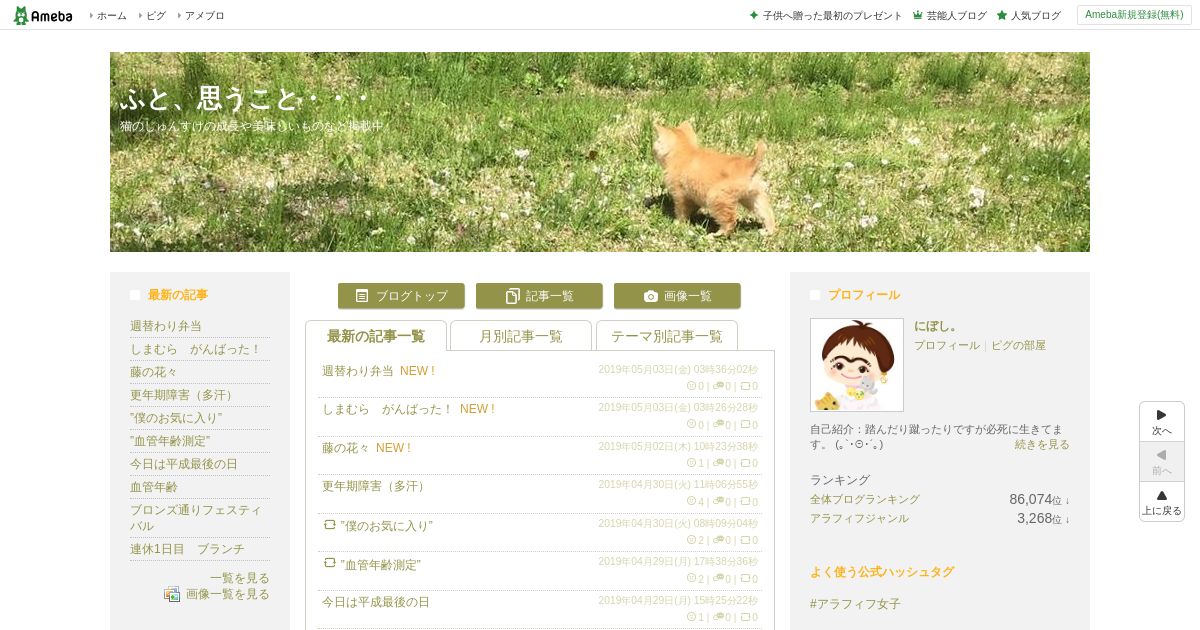Click sidebar link 藤の花々
The height and width of the screenshot is (630, 1200).
(x=154, y=372)
